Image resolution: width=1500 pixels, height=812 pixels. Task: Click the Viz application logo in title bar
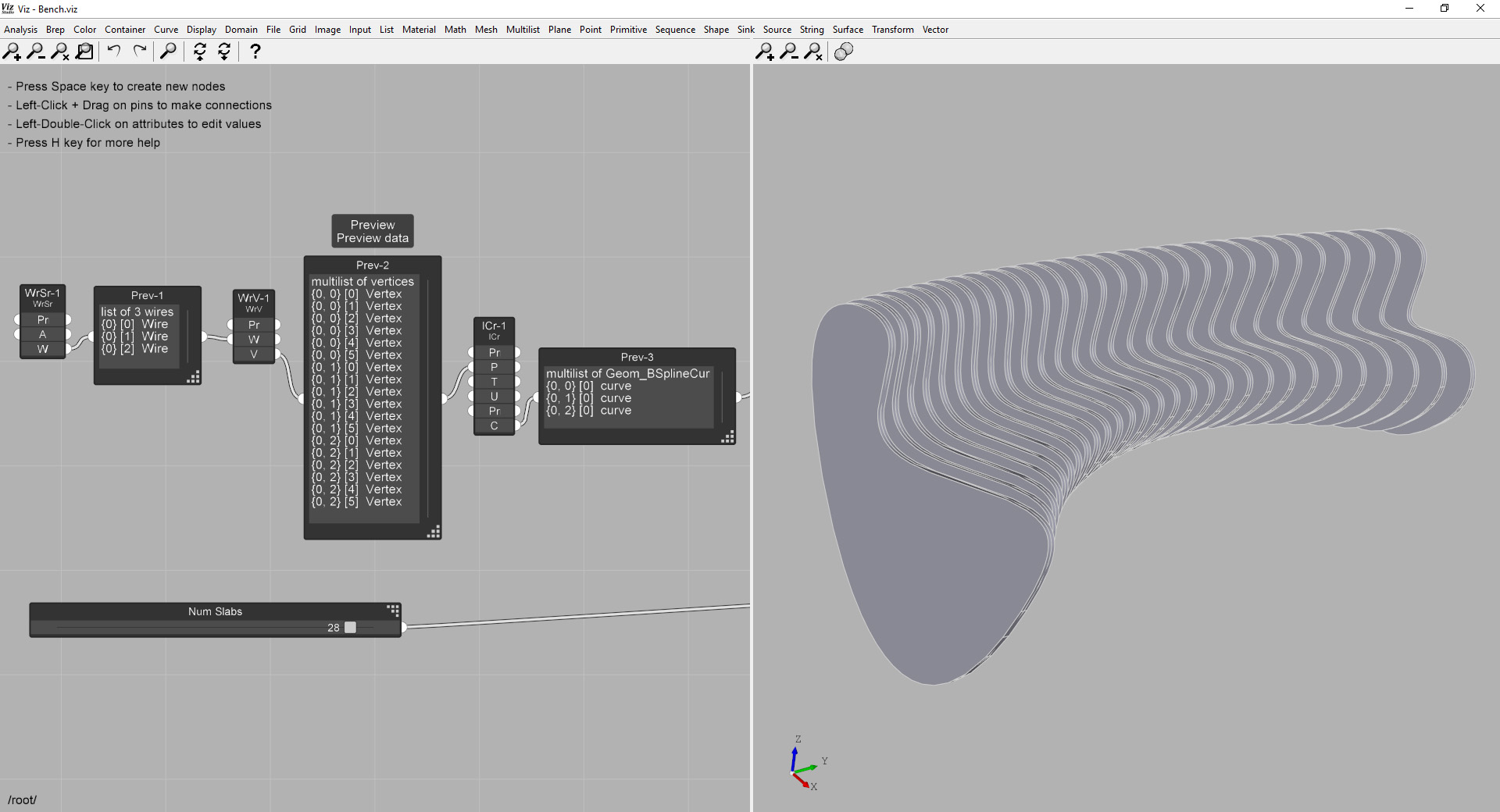pos(8,9)
